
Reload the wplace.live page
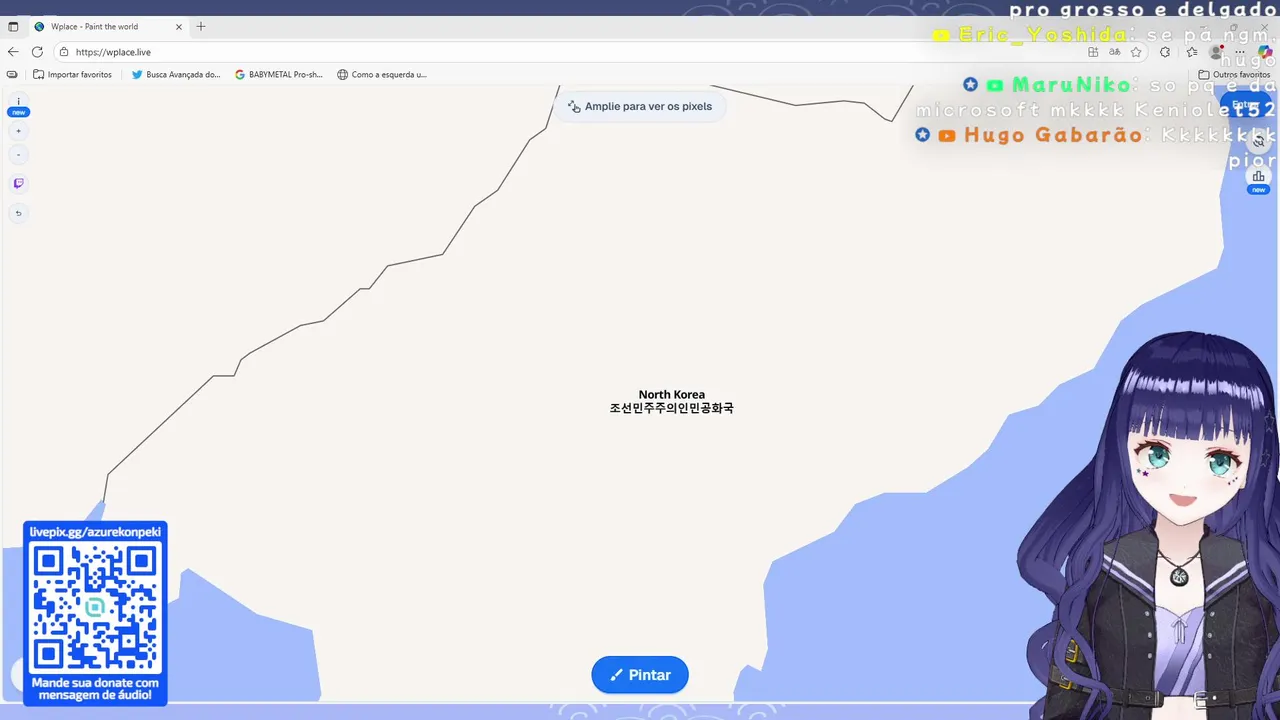point(37,52)
